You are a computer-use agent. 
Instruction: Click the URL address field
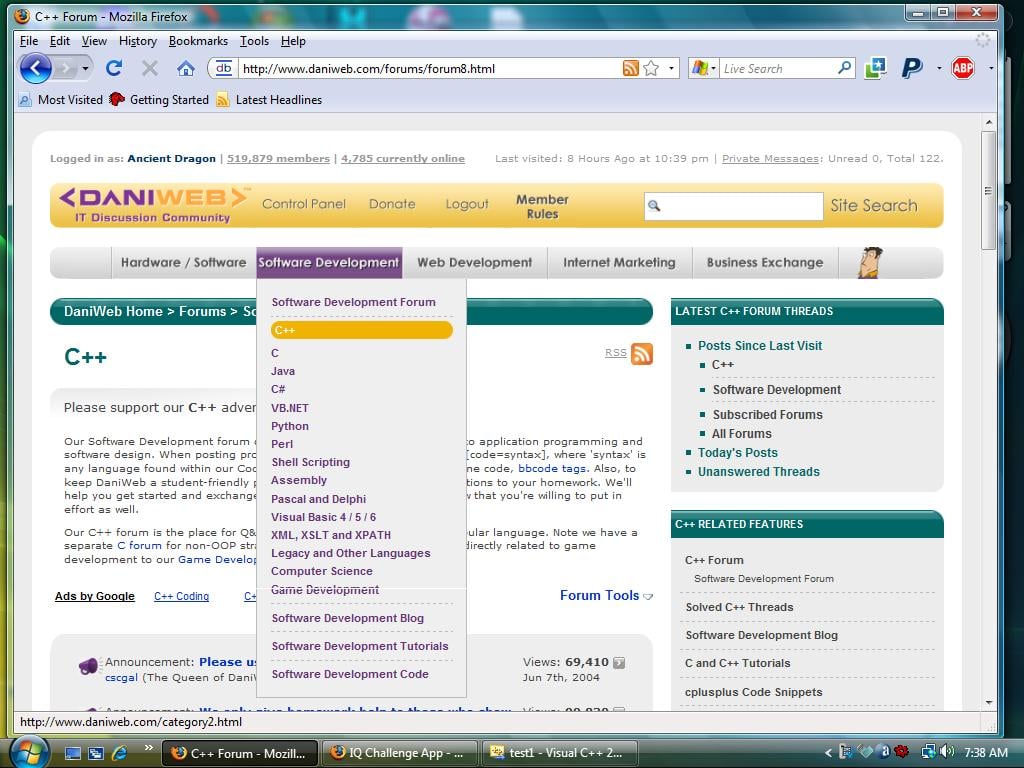click(429, 69)
